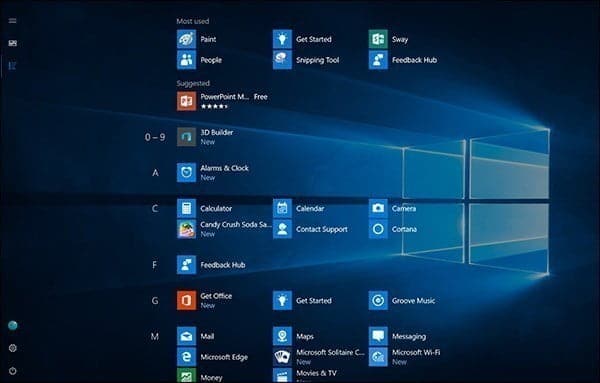The image size is (600, 383).
Task: Switch to pinned tiles view in sidebar
Action: [x=13, y=43]
